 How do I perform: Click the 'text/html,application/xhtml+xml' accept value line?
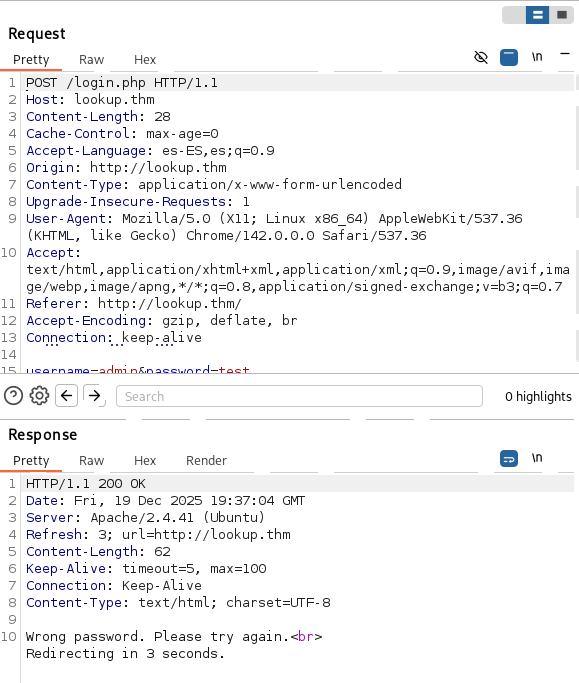click(298, 270)
